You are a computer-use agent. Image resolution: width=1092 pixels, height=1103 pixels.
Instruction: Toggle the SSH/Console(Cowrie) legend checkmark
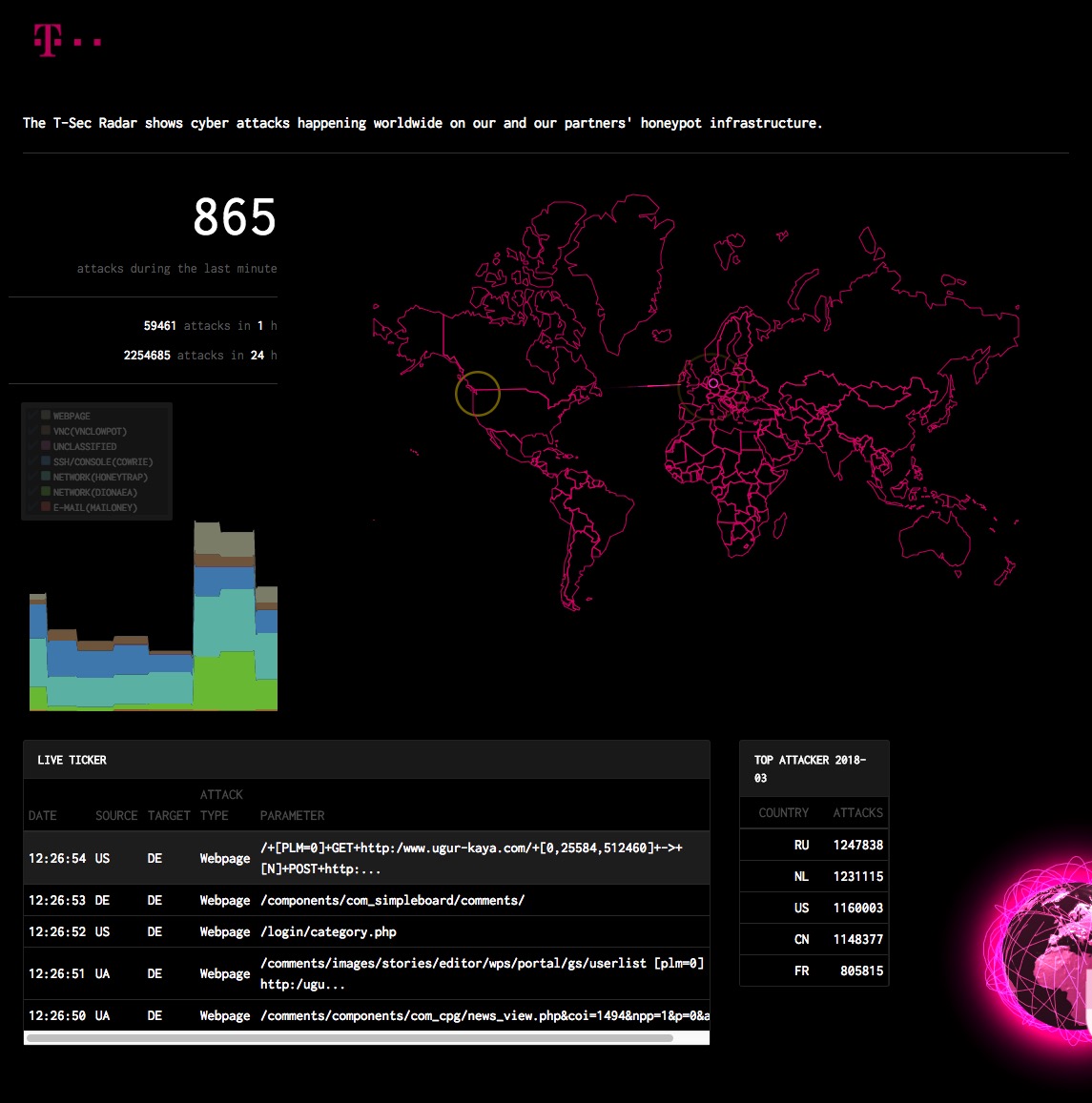33,461
